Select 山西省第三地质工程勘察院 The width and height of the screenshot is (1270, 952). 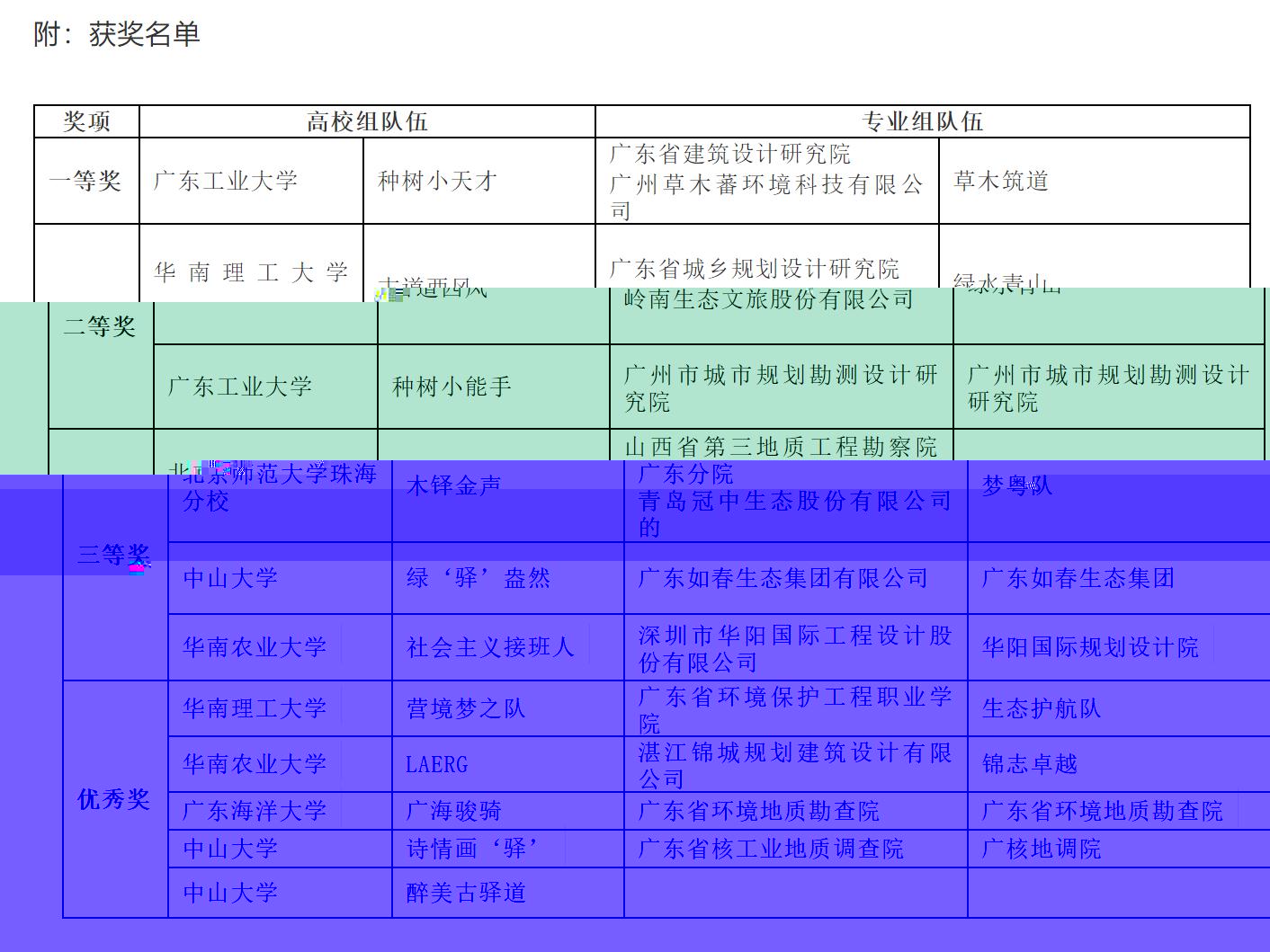point(781,447)
